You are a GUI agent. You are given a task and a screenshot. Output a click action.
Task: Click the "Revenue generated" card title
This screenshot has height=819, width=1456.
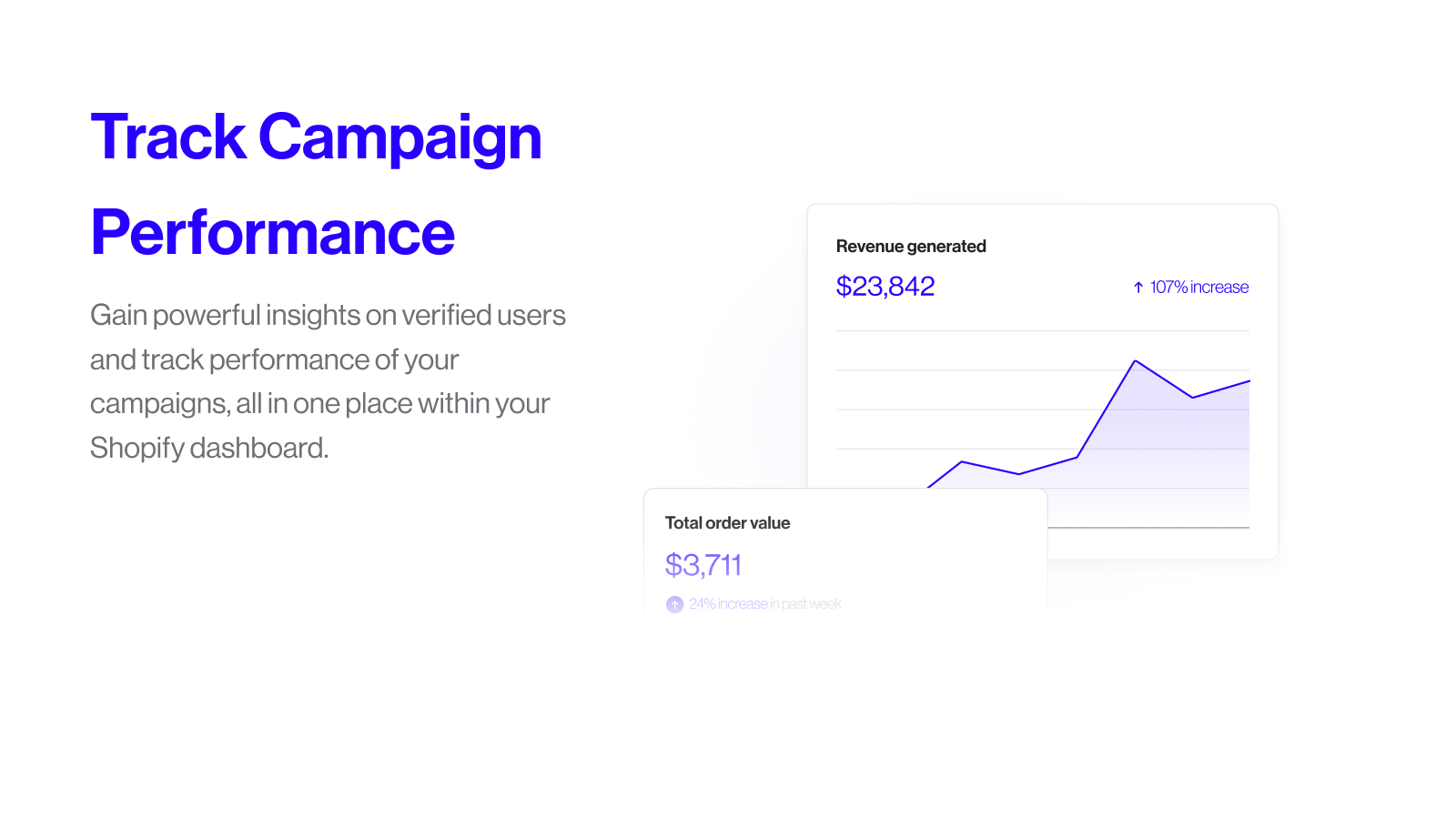coord(911,247)
